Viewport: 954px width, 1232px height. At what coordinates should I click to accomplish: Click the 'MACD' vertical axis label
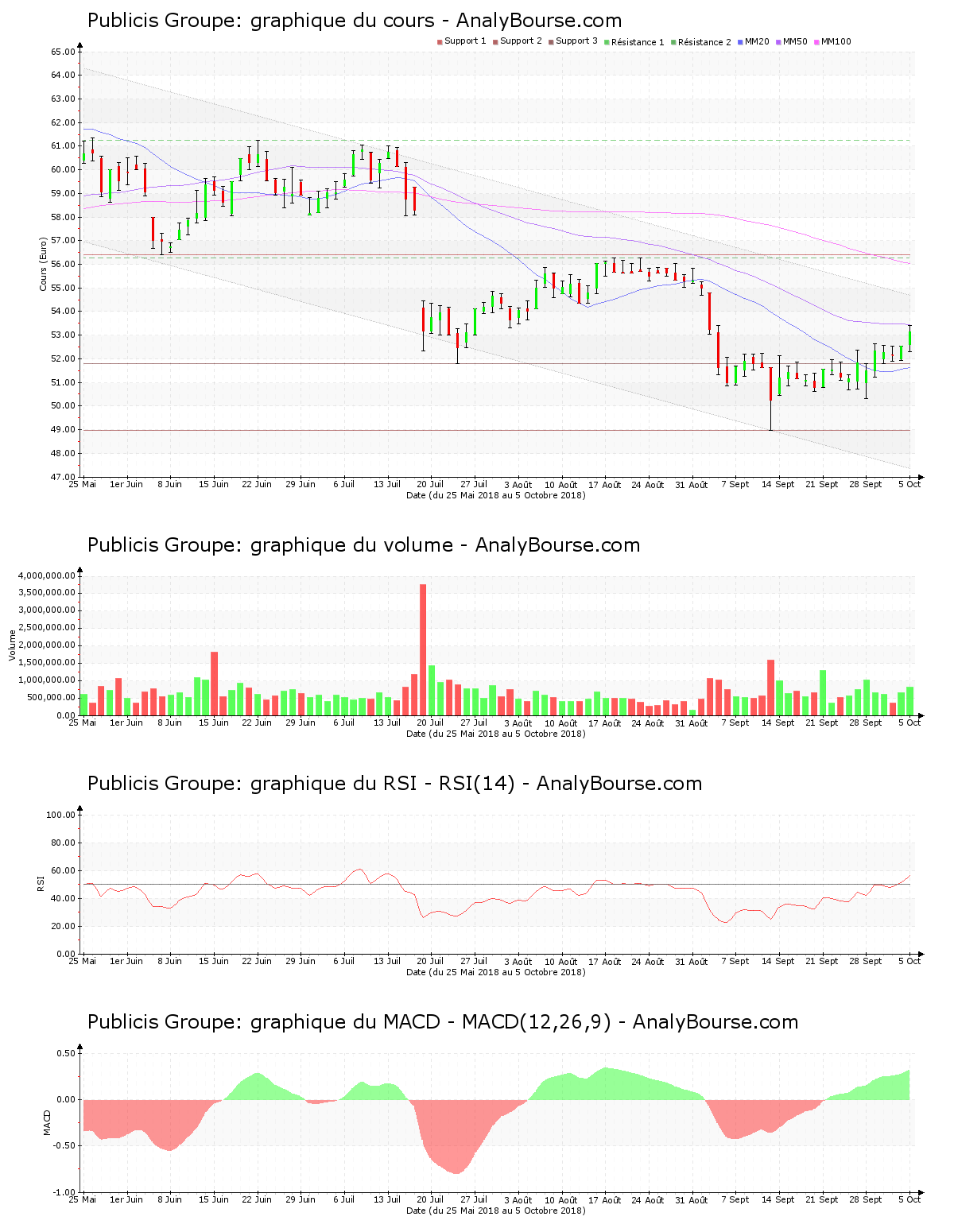tap(47, 1122)
